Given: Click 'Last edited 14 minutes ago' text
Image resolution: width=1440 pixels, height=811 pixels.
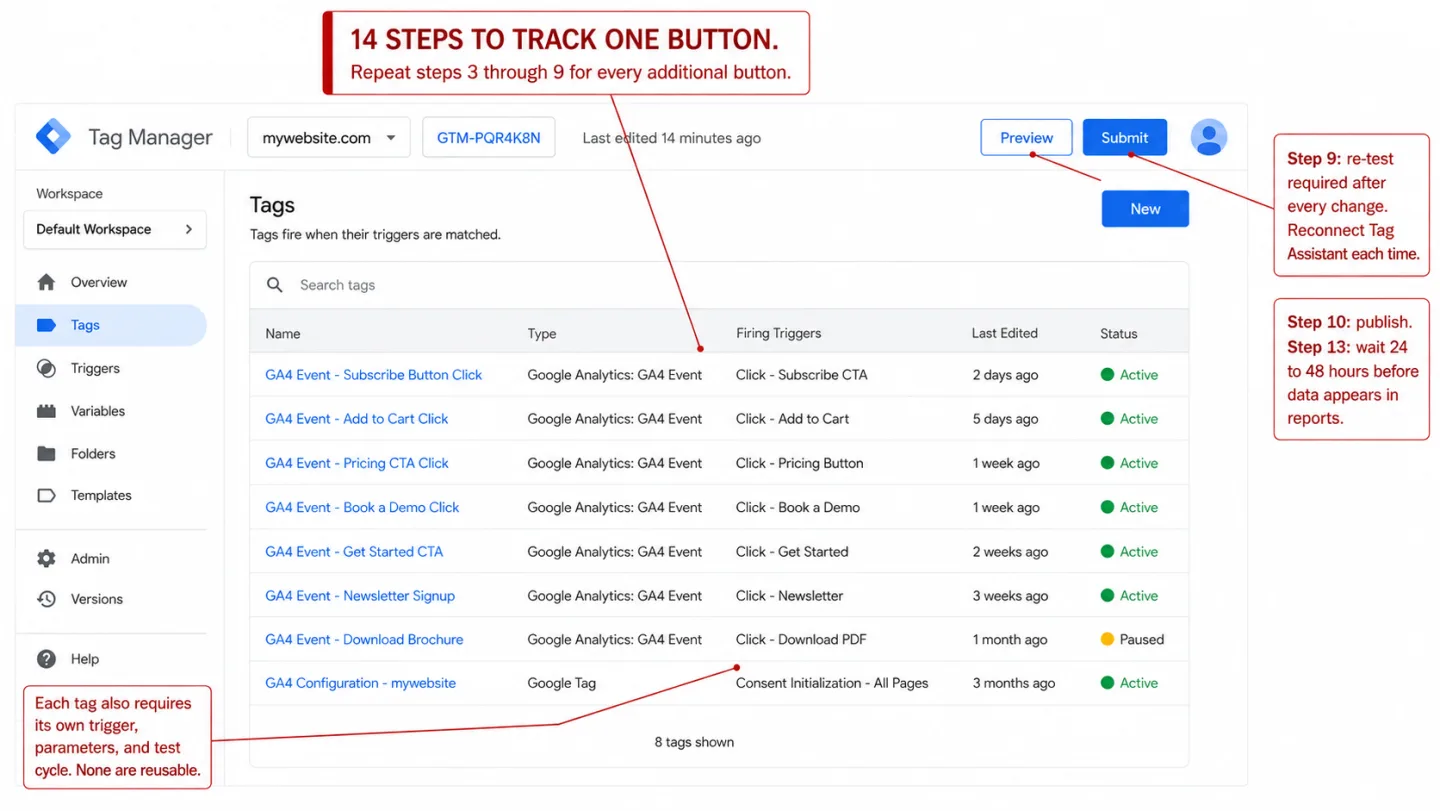Looking at the screenshot, I should [x=672, y=138].
